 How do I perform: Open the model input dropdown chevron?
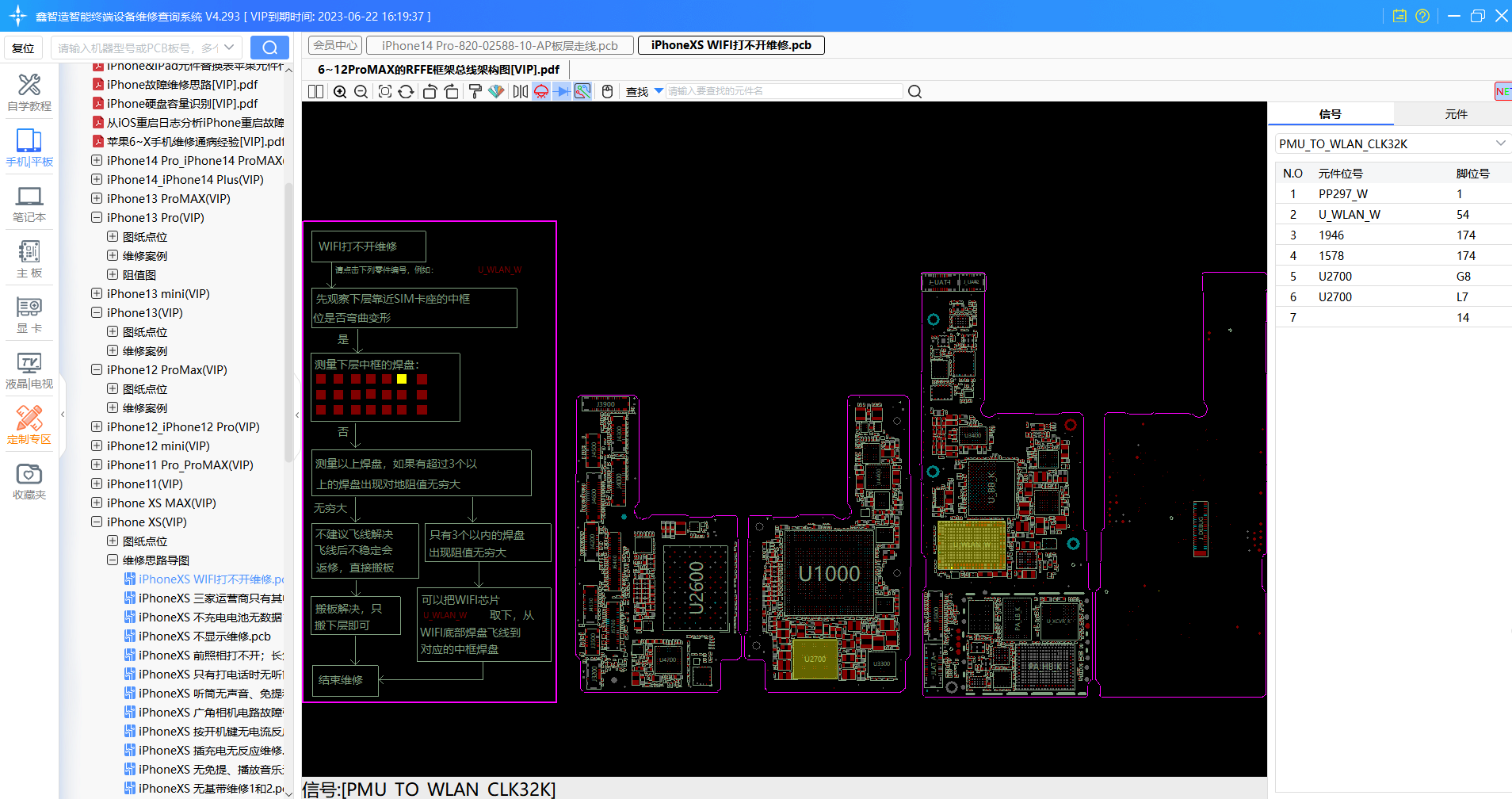coord(229,48)
